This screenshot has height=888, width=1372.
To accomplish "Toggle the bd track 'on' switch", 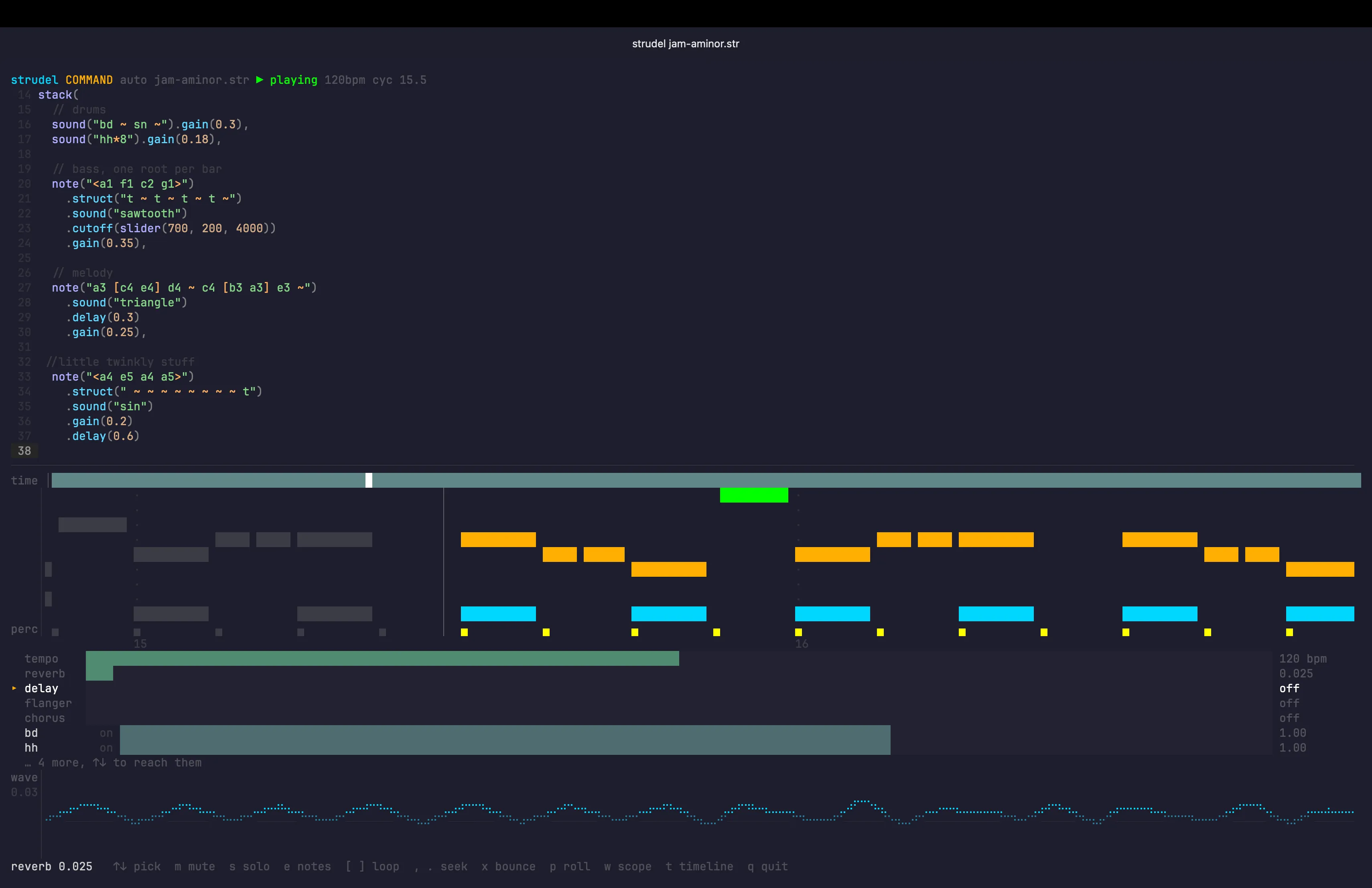I will (106, 733).
